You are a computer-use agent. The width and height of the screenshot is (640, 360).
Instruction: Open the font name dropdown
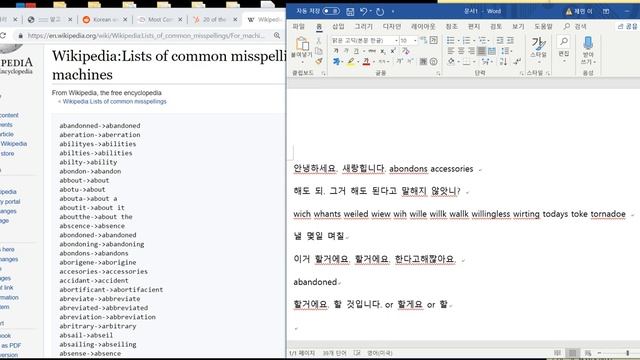tap(396, 40)
